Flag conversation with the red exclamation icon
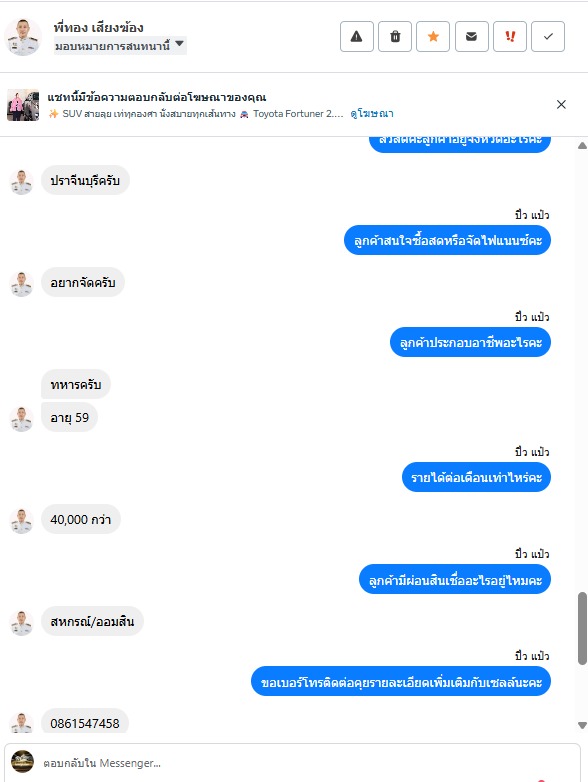This screenshot has width=588, height=782. [510, 36]
